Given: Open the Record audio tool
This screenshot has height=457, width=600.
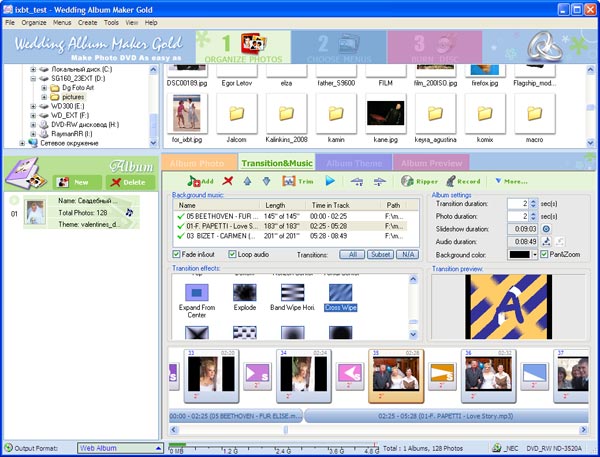Looking at the screenshot, I should [x=463, y=181].
